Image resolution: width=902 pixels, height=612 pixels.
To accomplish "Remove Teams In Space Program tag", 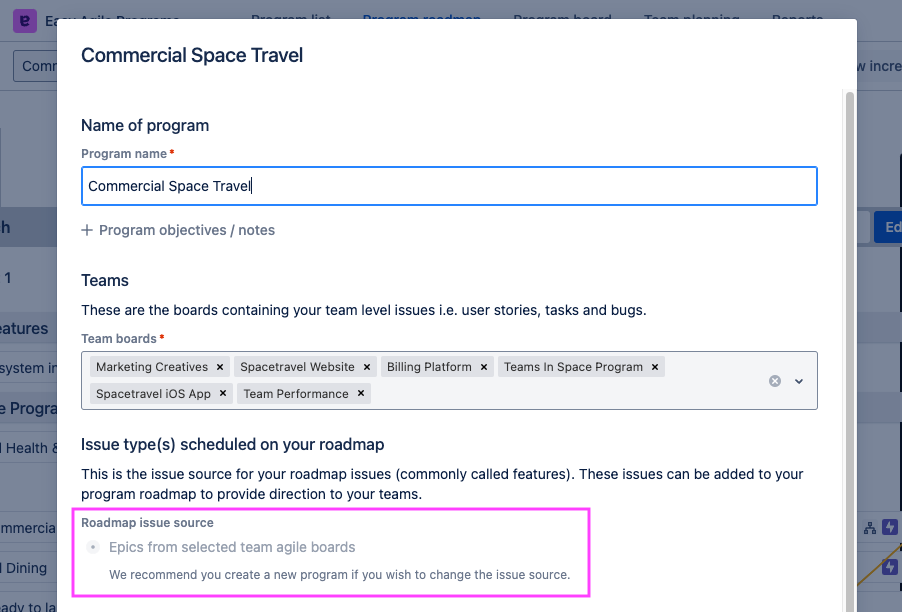I will (655, 367).
